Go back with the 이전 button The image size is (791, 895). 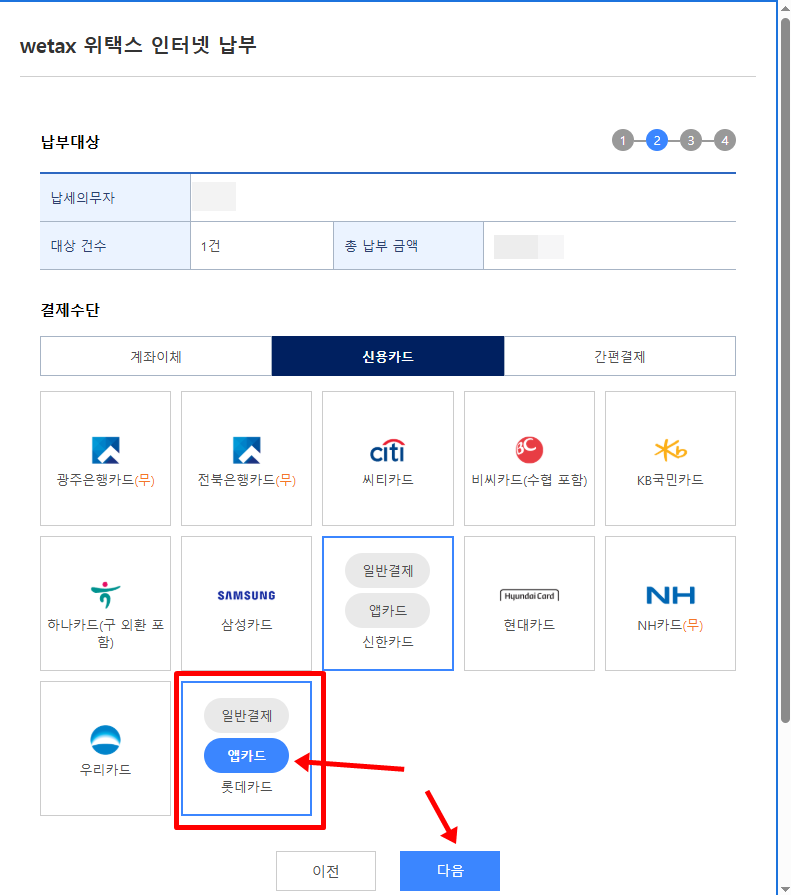pos(326,870)
